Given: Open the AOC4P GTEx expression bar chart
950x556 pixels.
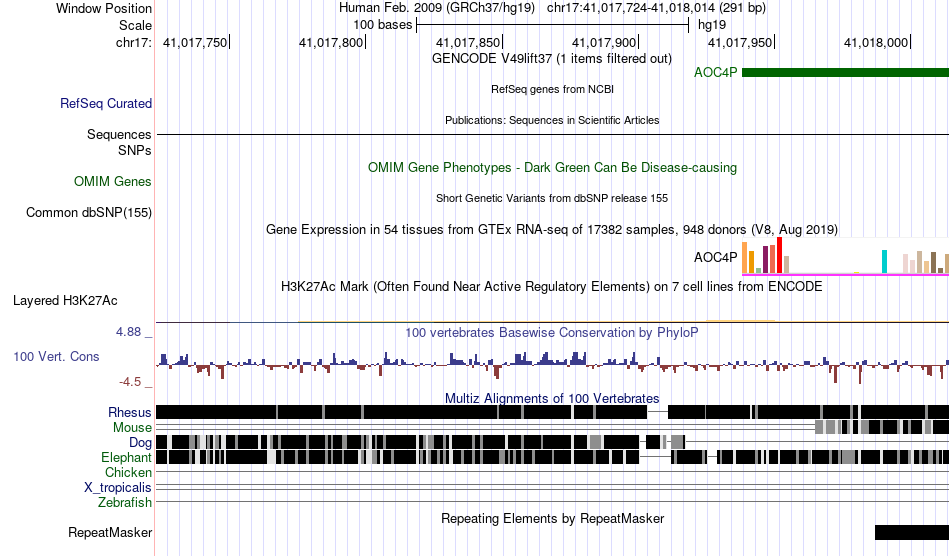Looking at the screenshot, I should pyautogui.click(x=845, y=256).
